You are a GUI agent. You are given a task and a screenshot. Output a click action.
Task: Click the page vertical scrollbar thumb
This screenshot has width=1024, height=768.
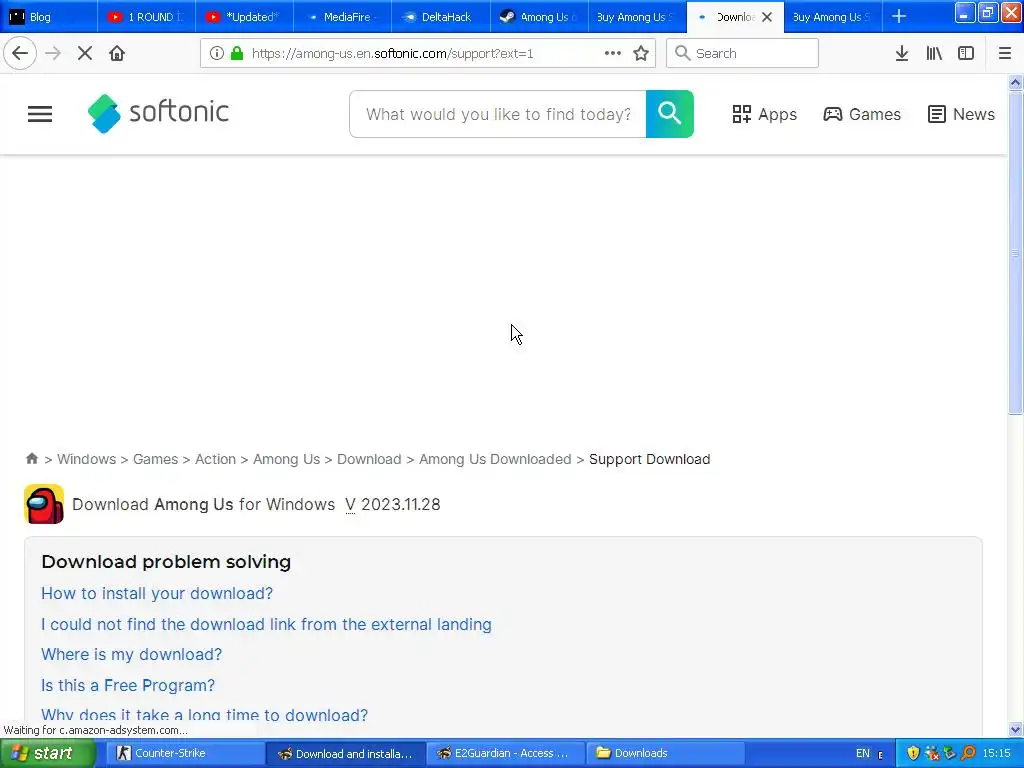(1015, 252)
